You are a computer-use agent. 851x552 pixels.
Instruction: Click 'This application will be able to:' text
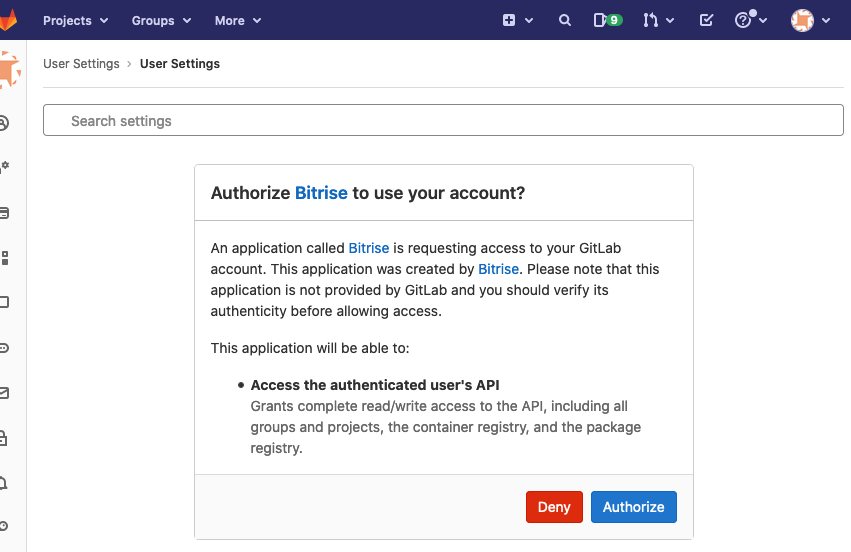click(310, 348)
